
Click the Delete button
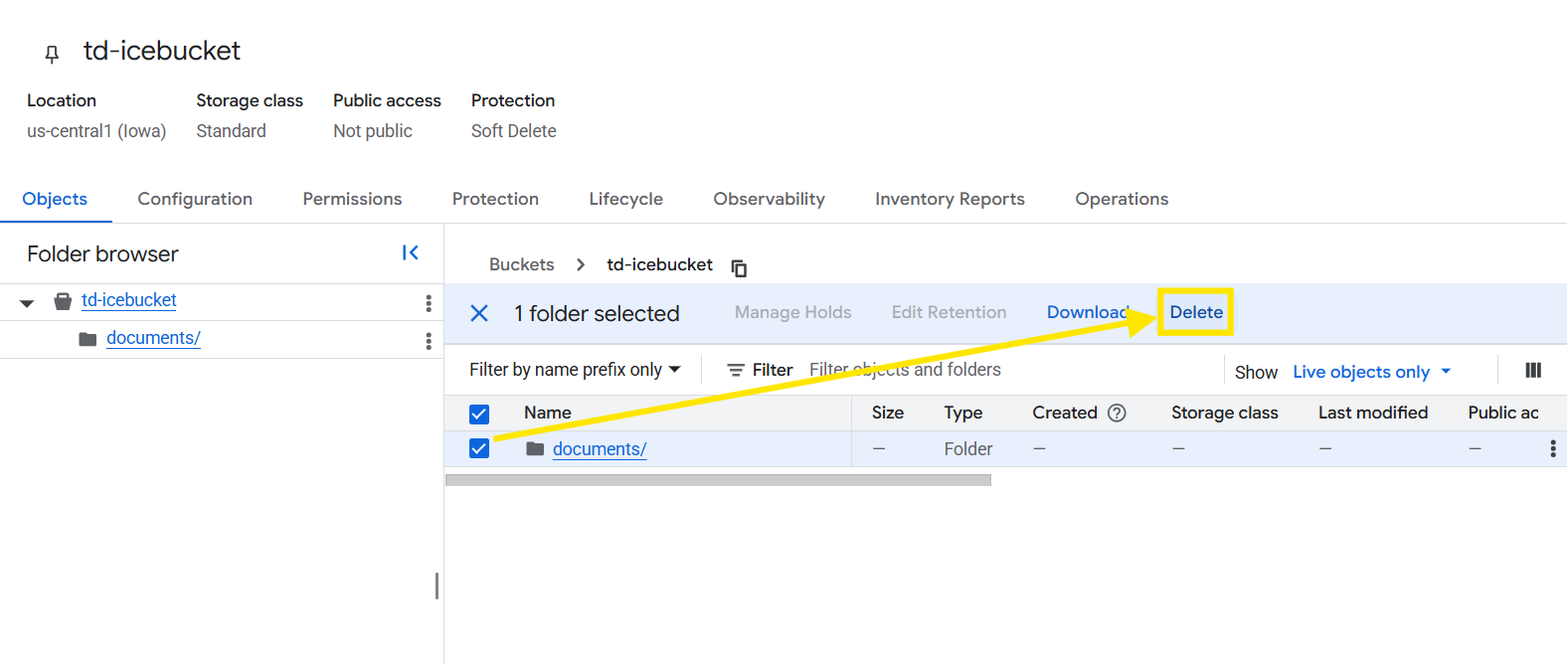(x=1195, y=312)
